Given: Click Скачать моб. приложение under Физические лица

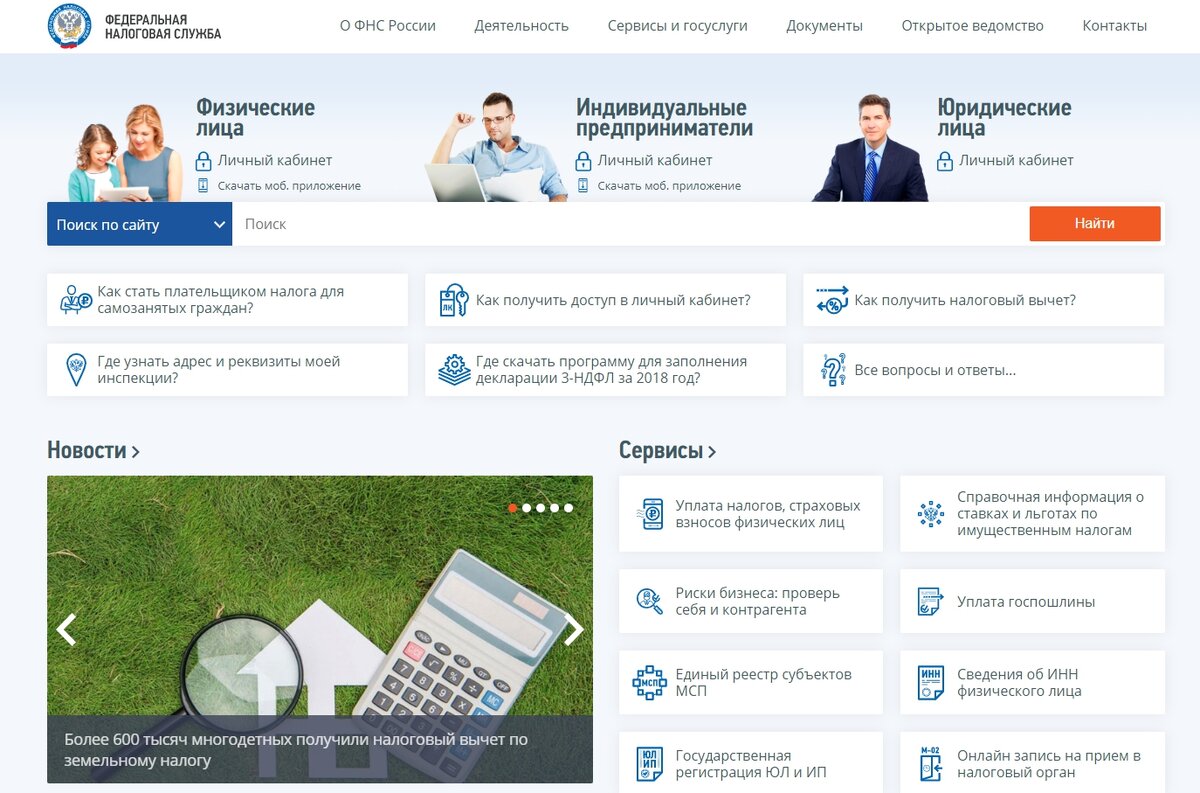Looking at the screenshot, I should pos(289,186).
